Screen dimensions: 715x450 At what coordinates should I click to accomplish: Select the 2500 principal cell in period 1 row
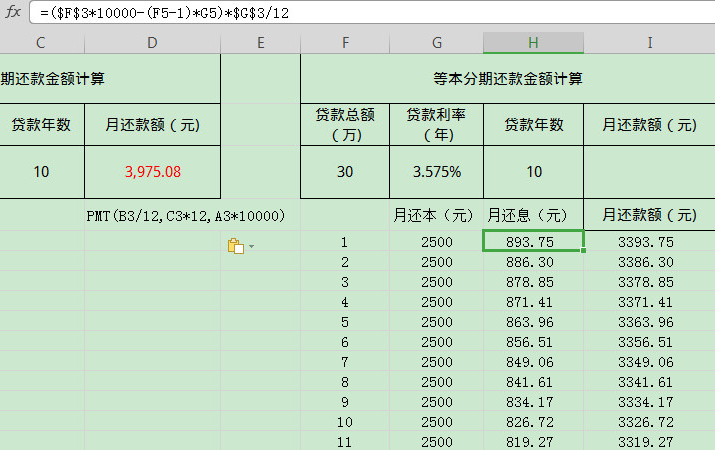pyautogui.click(x=436, y=242)
